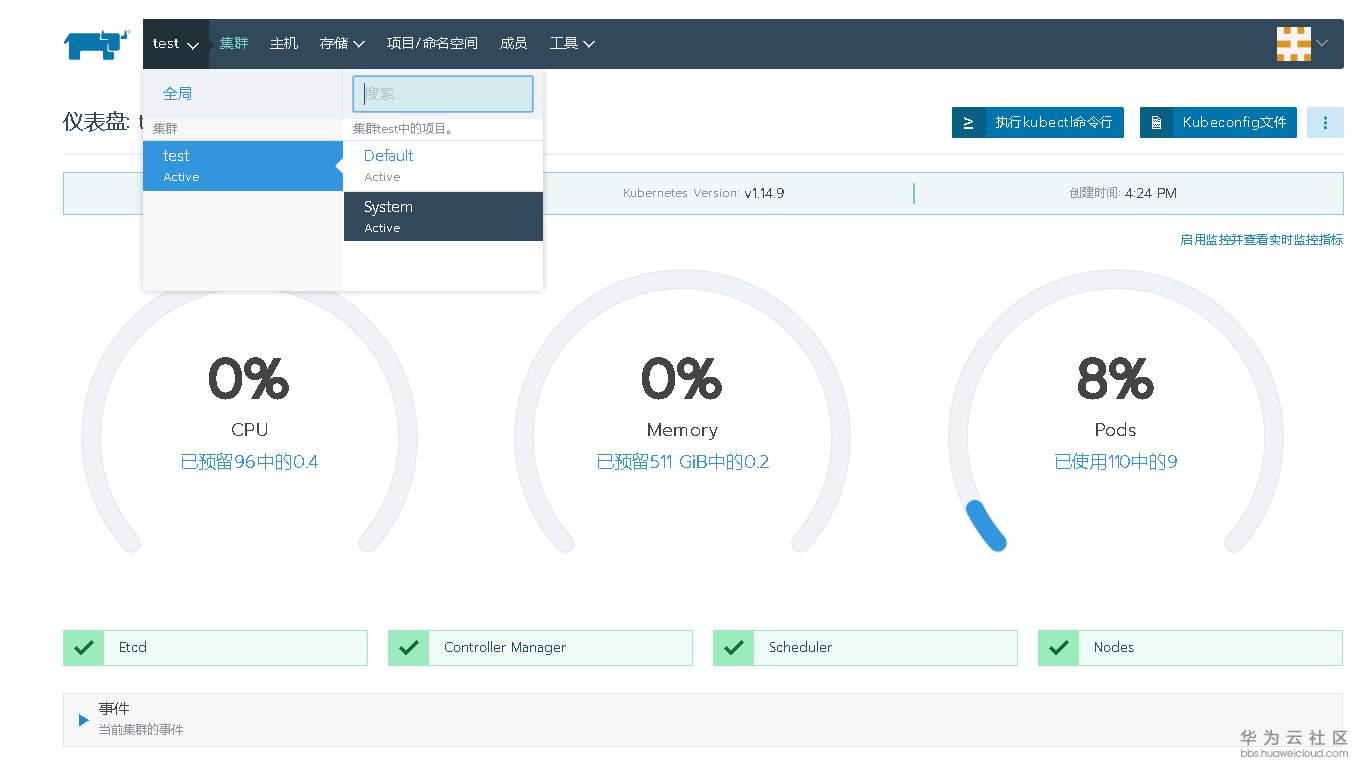The image size is (1362, 768).
Task: Click the 已预留96中的0.4 CPU text
Action: tap(249, 462)
